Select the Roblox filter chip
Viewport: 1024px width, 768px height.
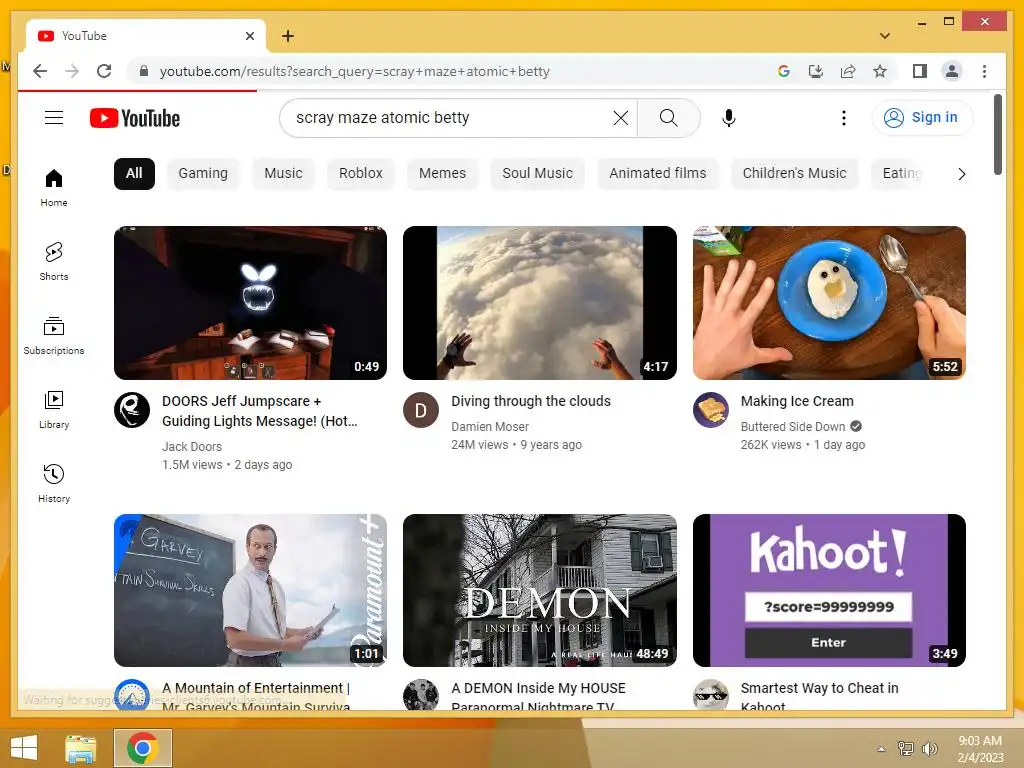coord(360,174)
